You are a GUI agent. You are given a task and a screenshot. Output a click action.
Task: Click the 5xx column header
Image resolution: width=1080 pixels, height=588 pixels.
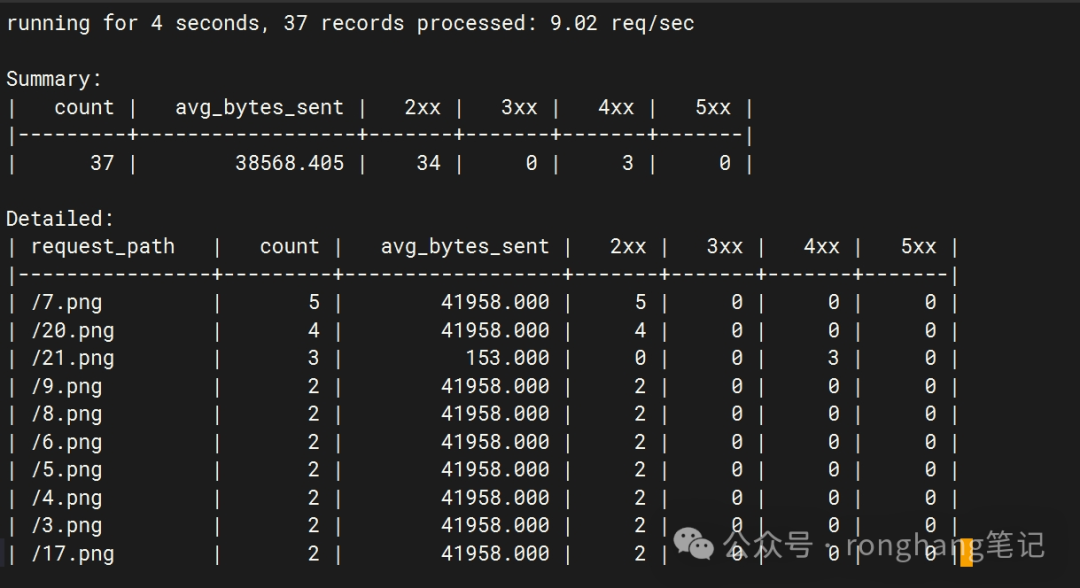(917, 245)
